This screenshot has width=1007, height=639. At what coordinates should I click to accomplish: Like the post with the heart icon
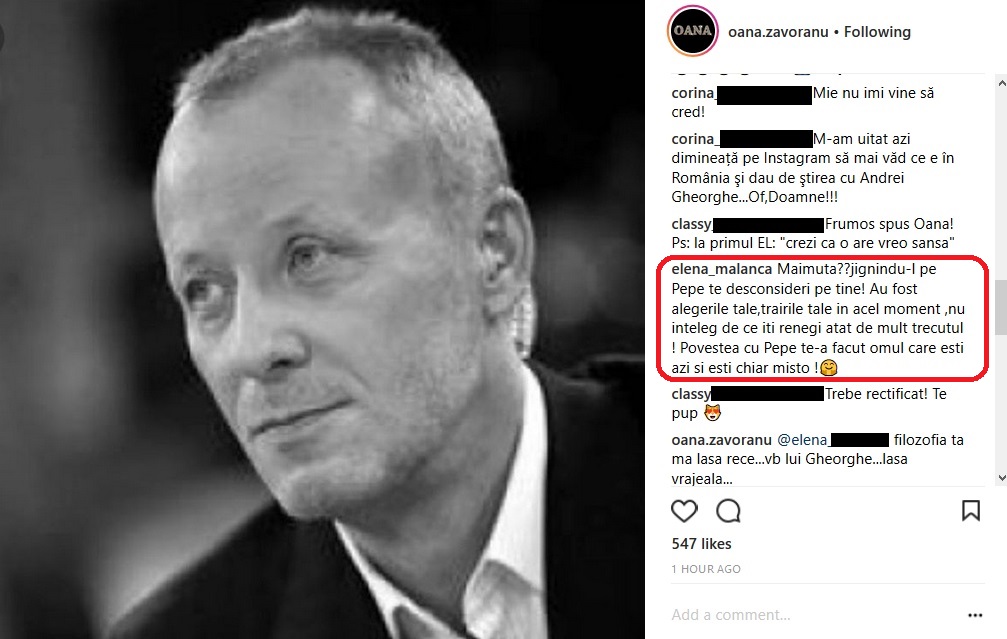pos(684,511)
